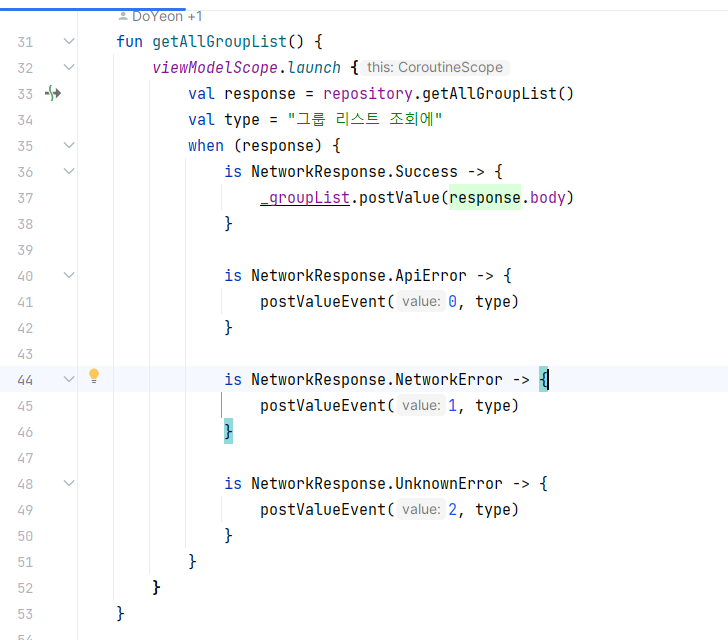
Task: Click postValueEvent on line 49
Action: [x=323, y=510]
